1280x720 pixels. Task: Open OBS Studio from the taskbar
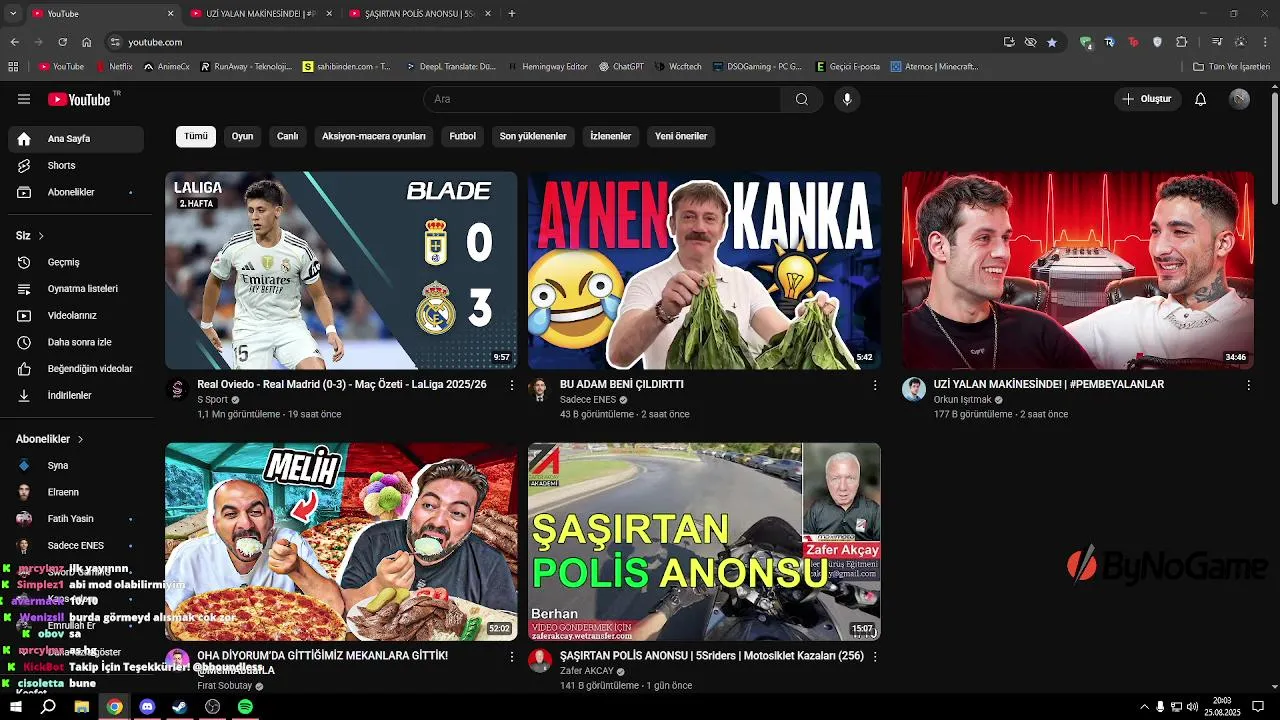(213, 707)
